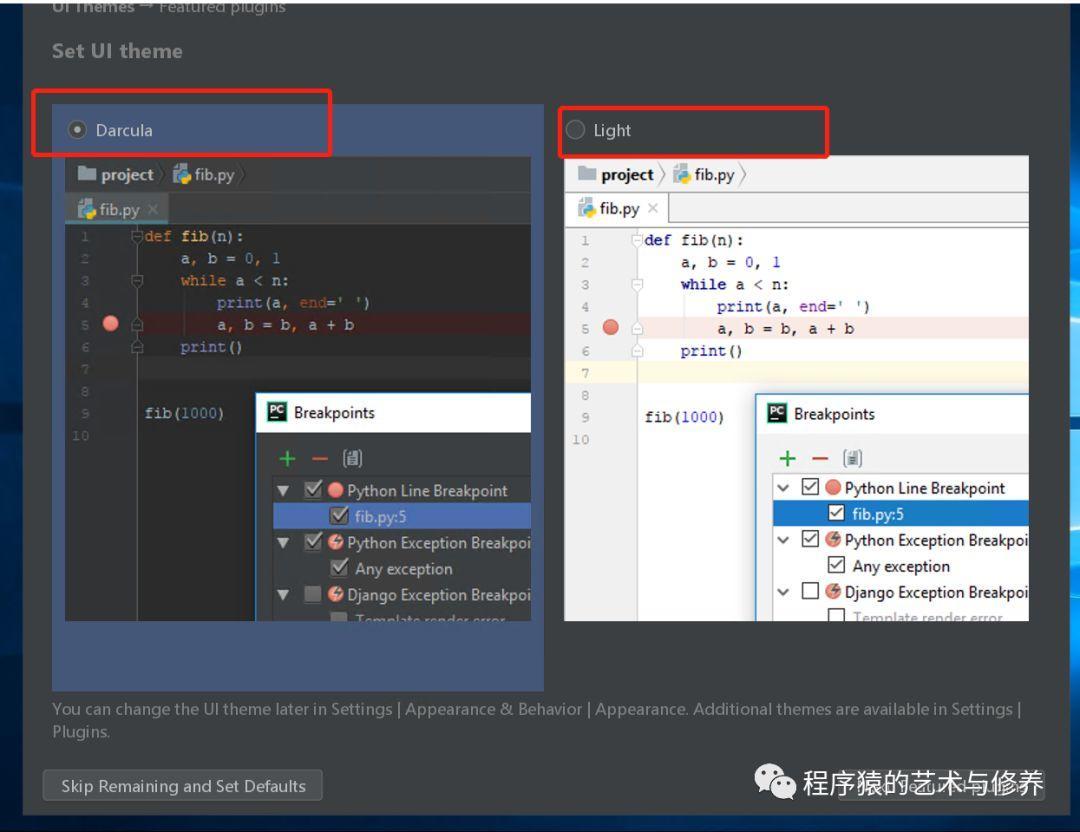Click red Python Line Breakpoint icon in Darcula preview
Viewport: 1080px width, 832px height.
pos(335,490)
